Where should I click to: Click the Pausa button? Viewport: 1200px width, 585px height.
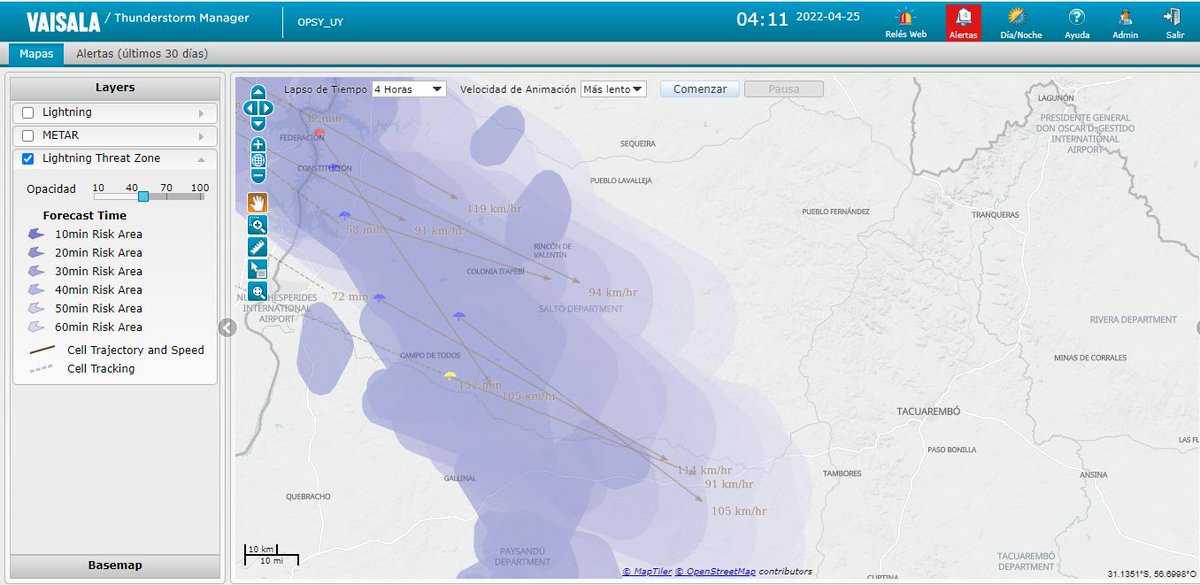[784, 89]
